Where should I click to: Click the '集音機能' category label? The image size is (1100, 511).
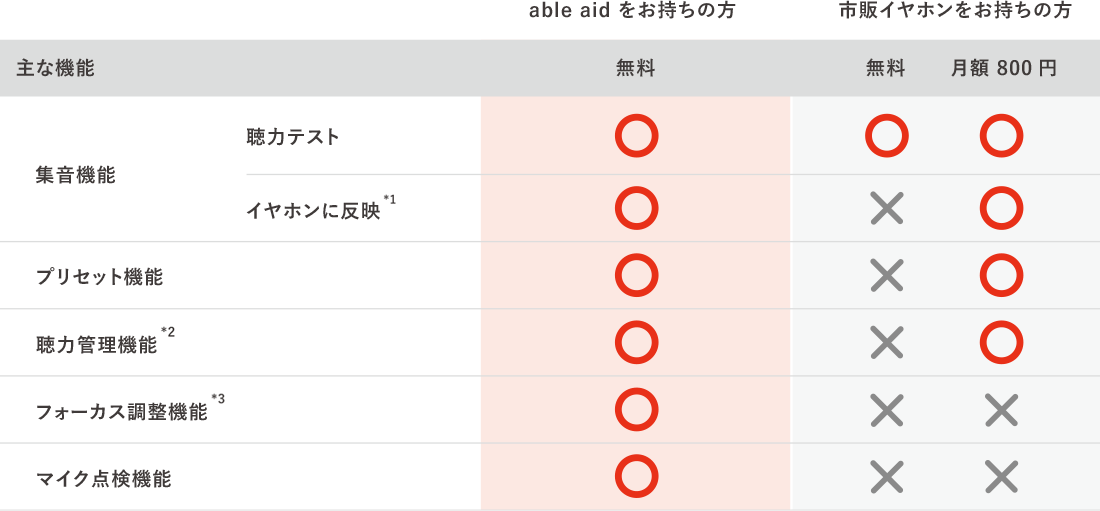76,175
